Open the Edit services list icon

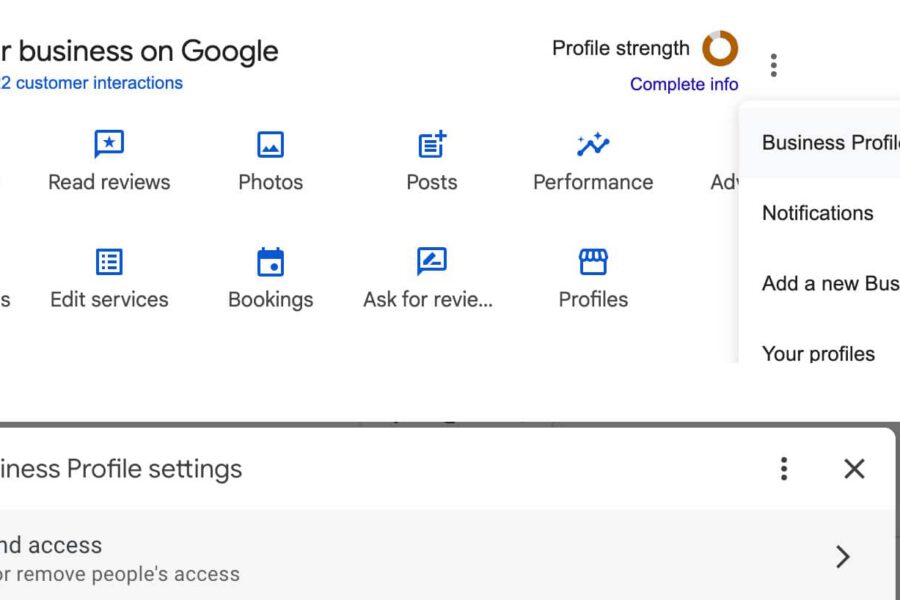click(x=109, y=262)
